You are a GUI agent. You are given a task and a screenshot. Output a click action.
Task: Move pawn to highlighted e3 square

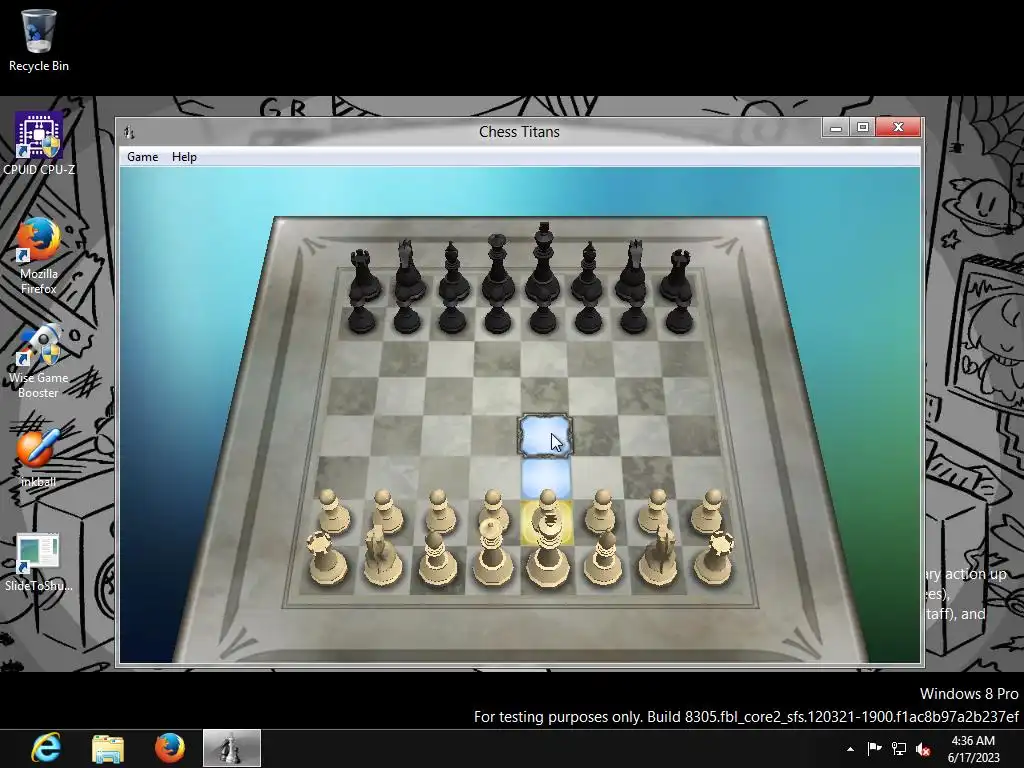click(x=546, y=478)
